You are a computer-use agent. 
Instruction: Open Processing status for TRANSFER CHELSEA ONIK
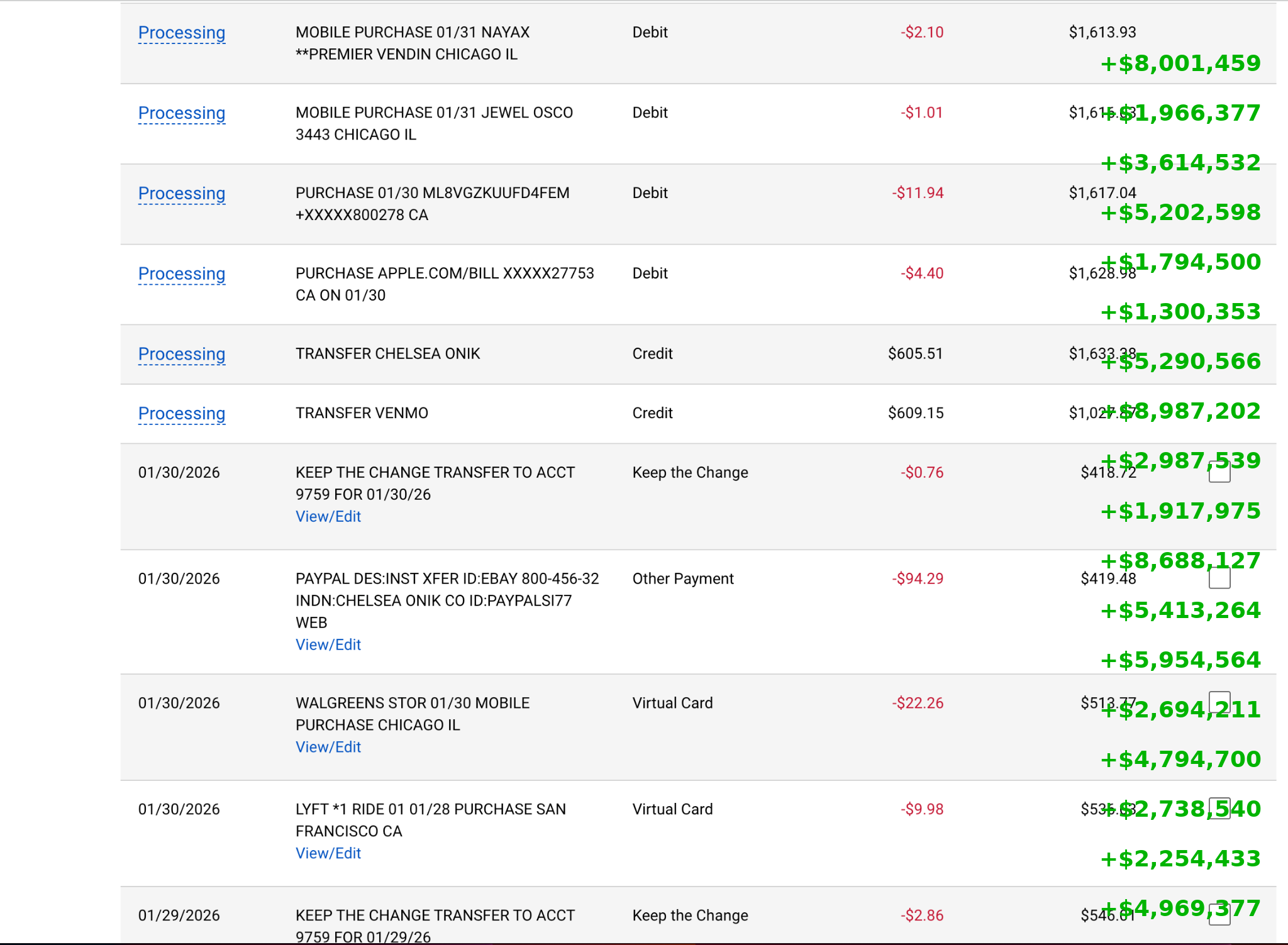pos(182,355)
